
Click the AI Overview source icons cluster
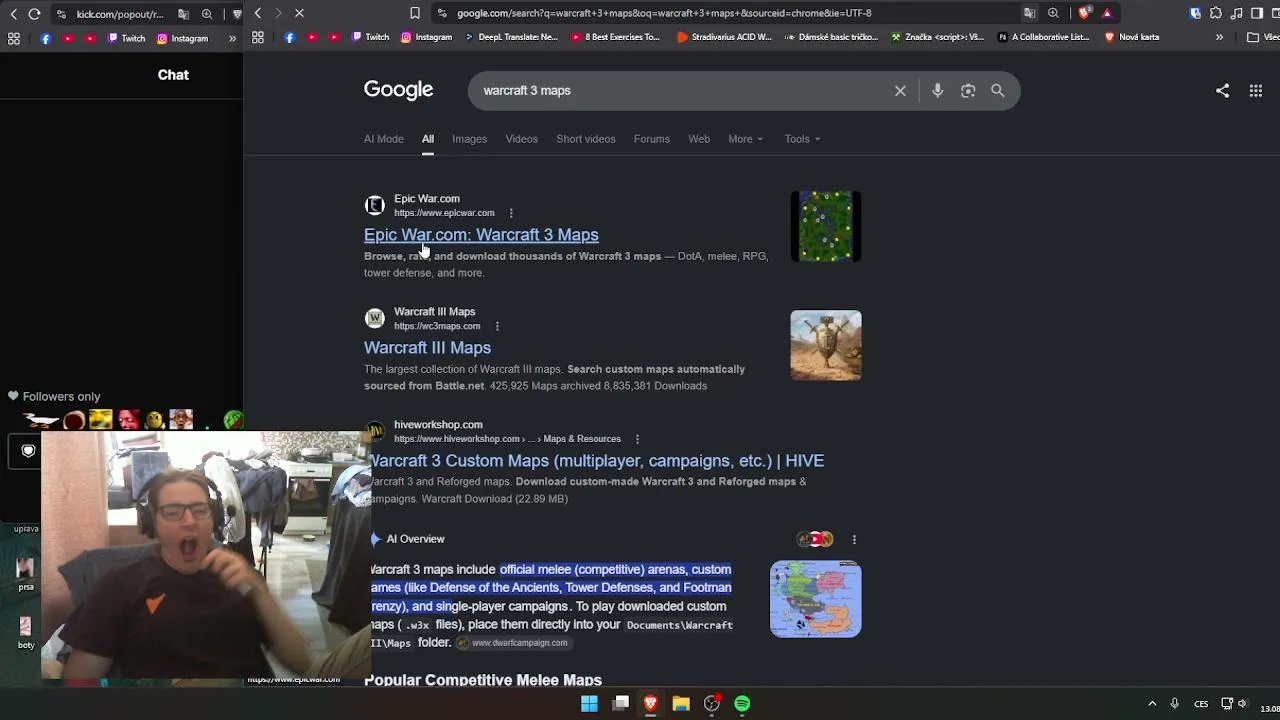[x=815, y=539]
